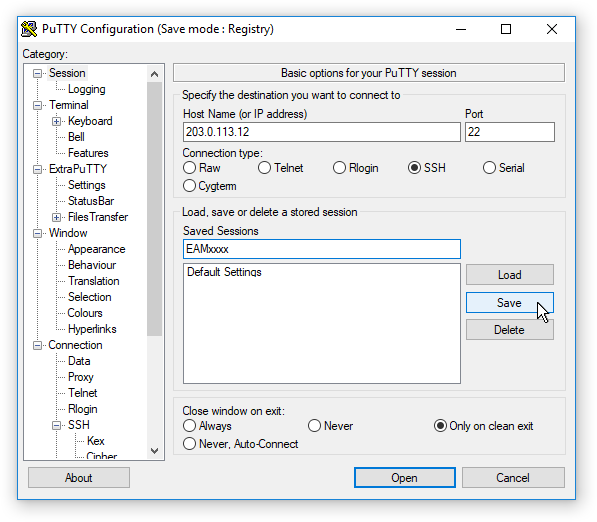Viewport: 597px width, 522px height.
Task: Click the Open button to connect
Action: (404, 477)
